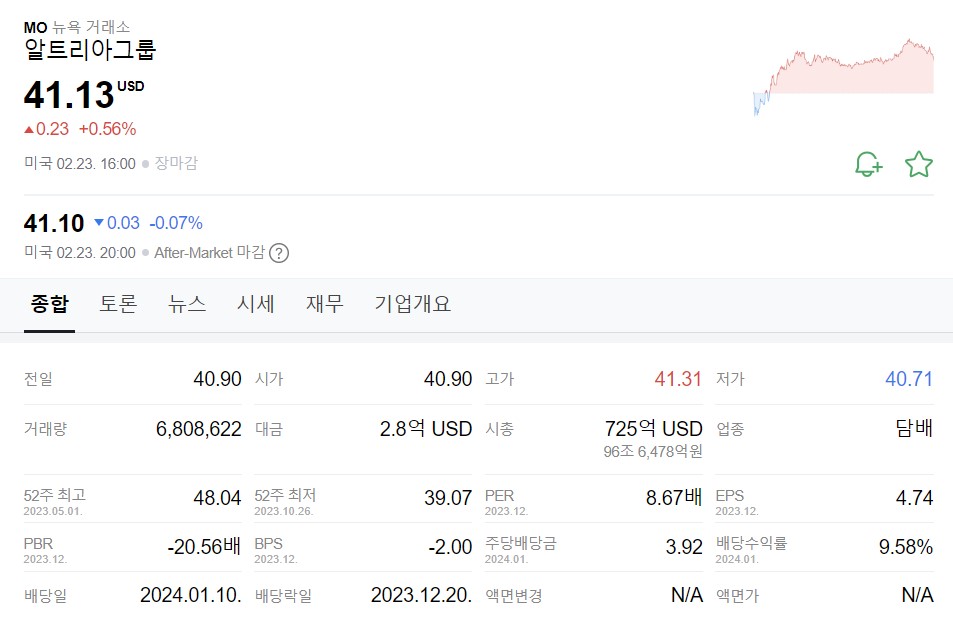The width and height of the screenshot is (953, 617).
Task: Click the 전일 value 40.90
Action: (218, 379)
